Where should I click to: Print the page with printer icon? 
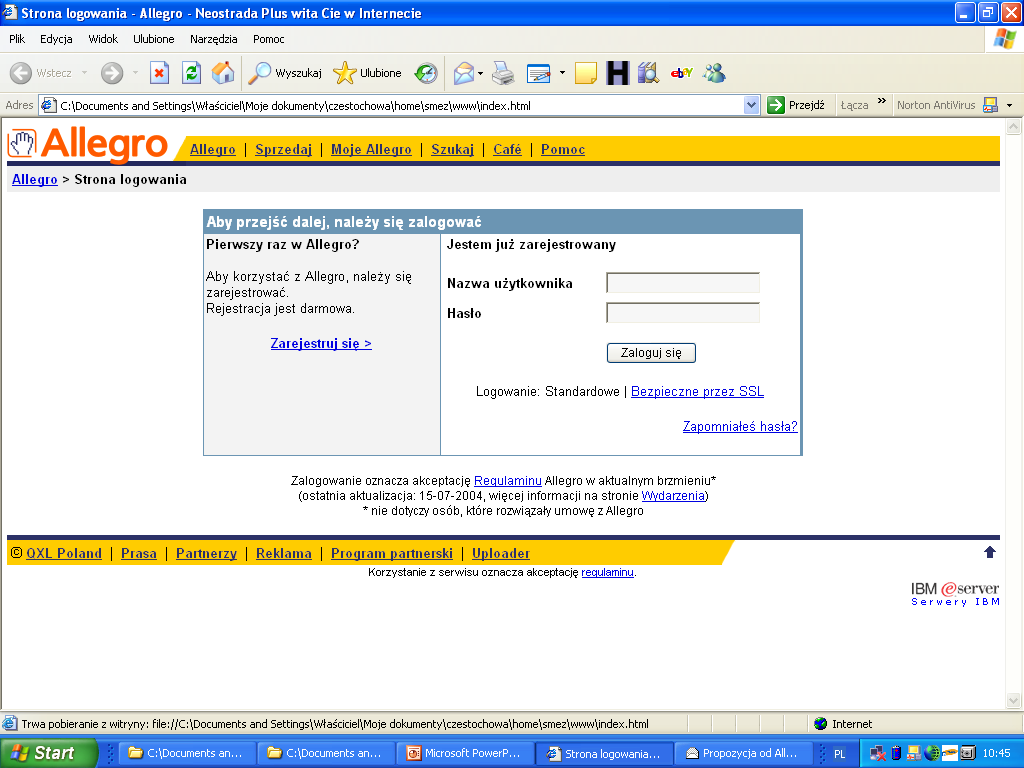coord(503,73)
